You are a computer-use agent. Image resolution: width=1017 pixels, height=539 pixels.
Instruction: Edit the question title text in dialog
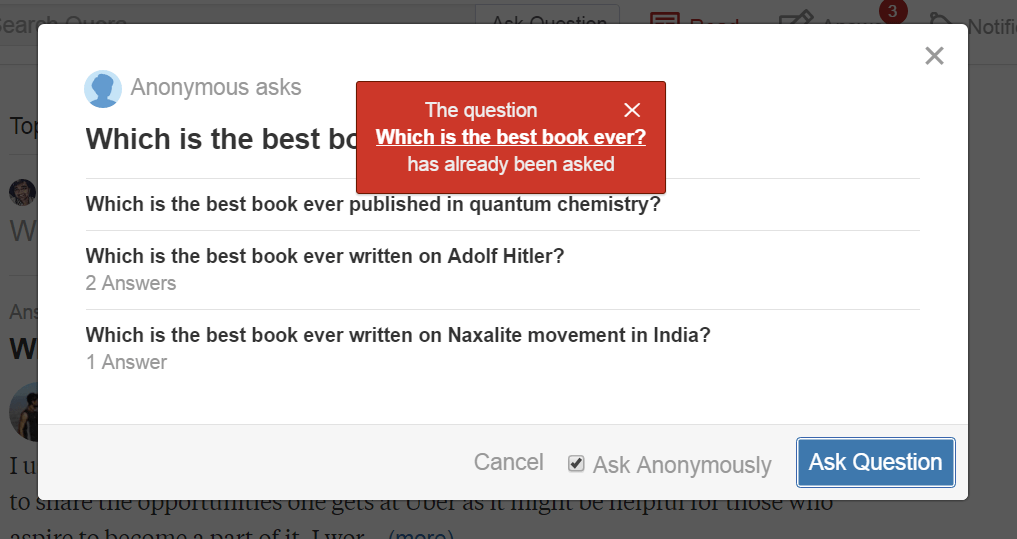coord(221,139)
